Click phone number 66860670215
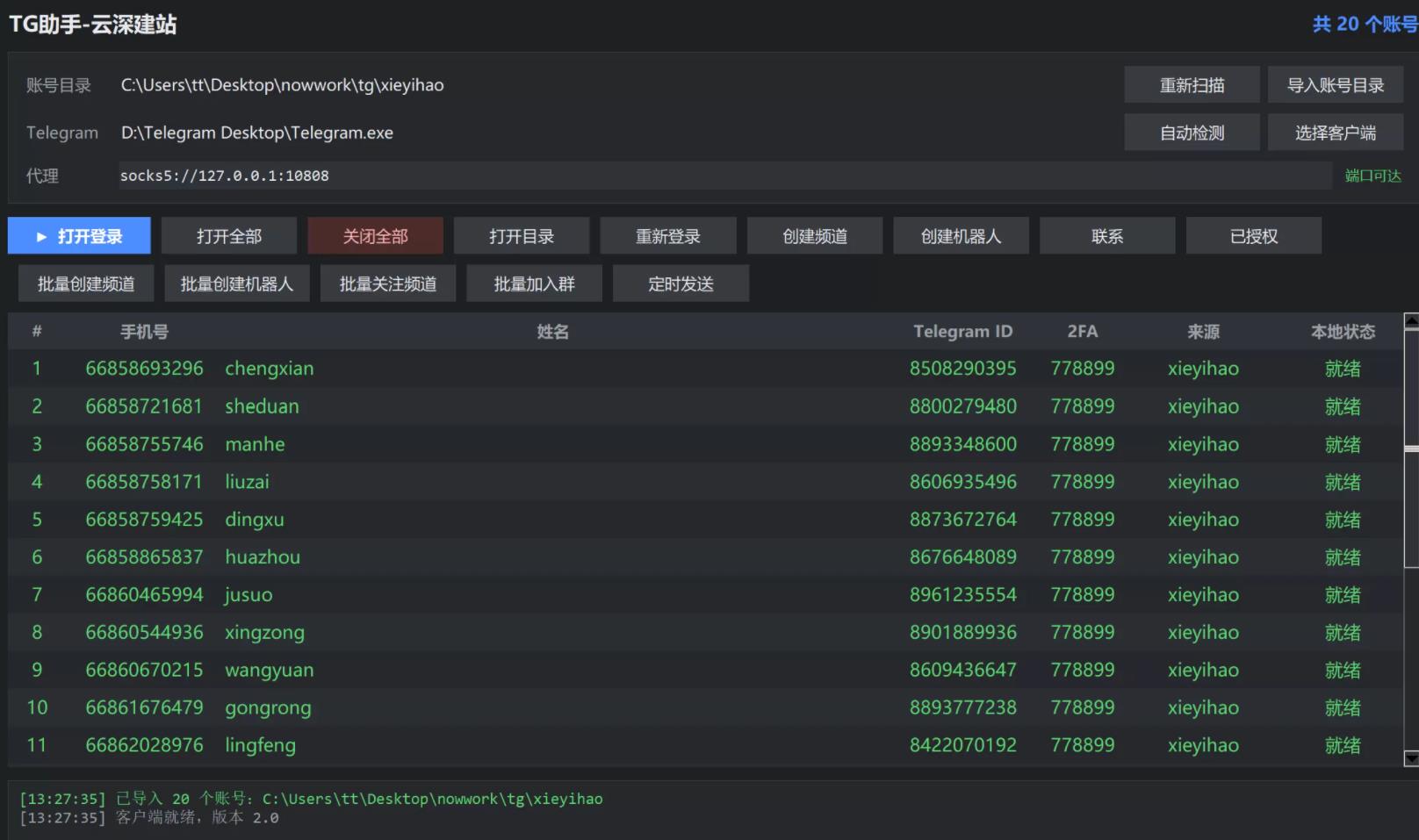 pos(144,671)
